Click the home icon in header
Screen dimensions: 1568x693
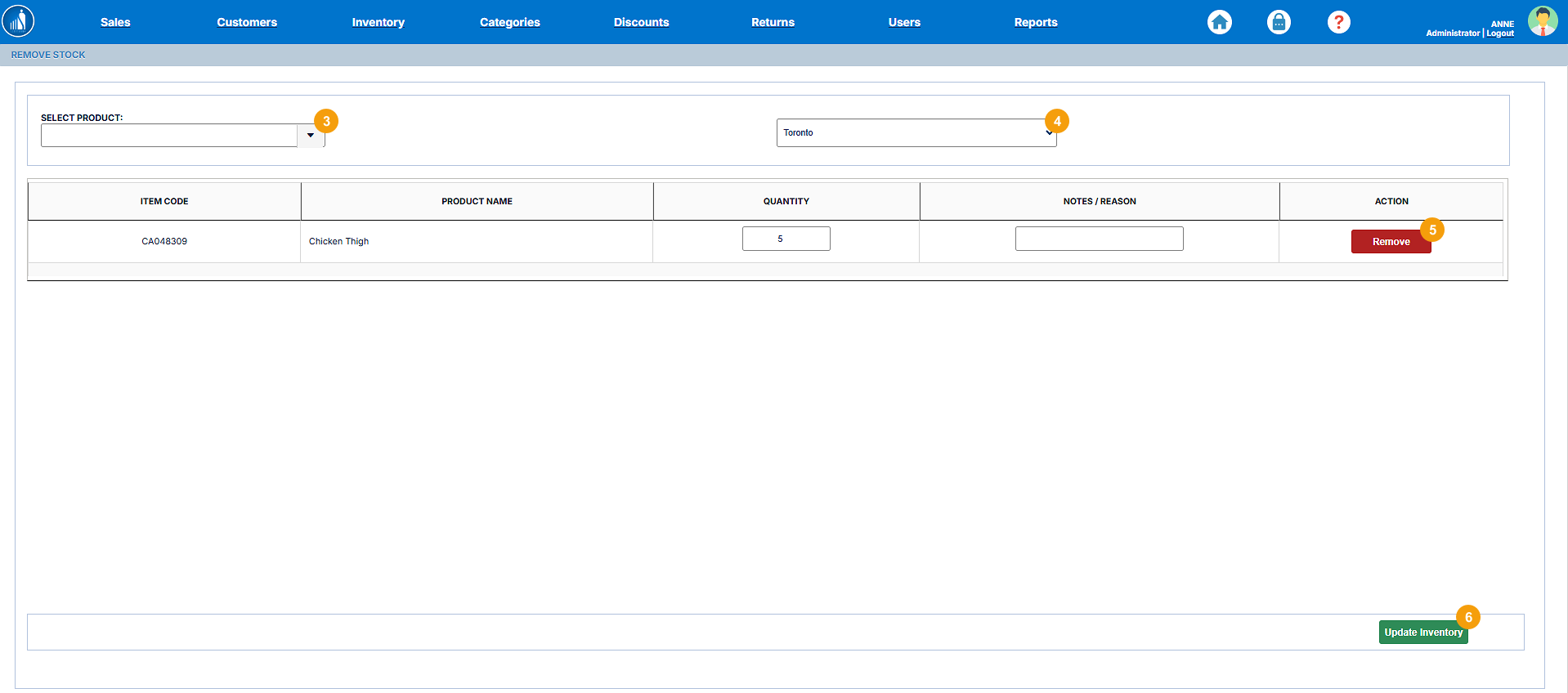pyautogui.click(x=1219, y=22)
